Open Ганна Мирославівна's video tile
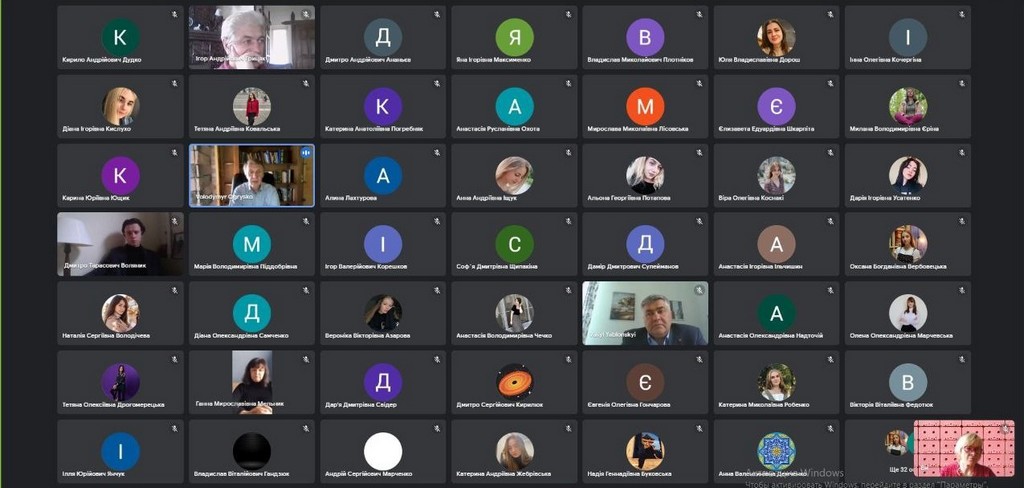Screen dimensions: 1024x488 251,382
